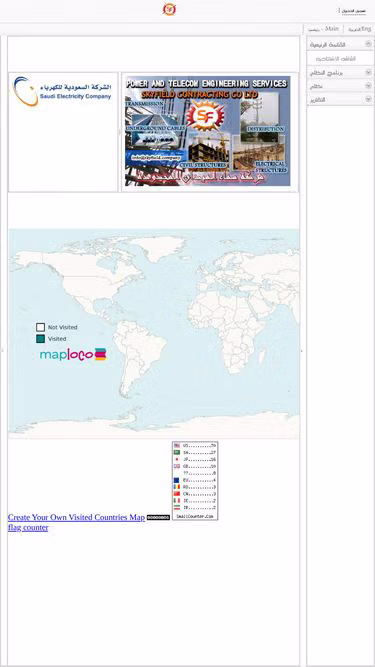Click the SmallCounter.com caption in the flag widget
This screenshot has height=667, width=375.
click(x=195, y=516)
